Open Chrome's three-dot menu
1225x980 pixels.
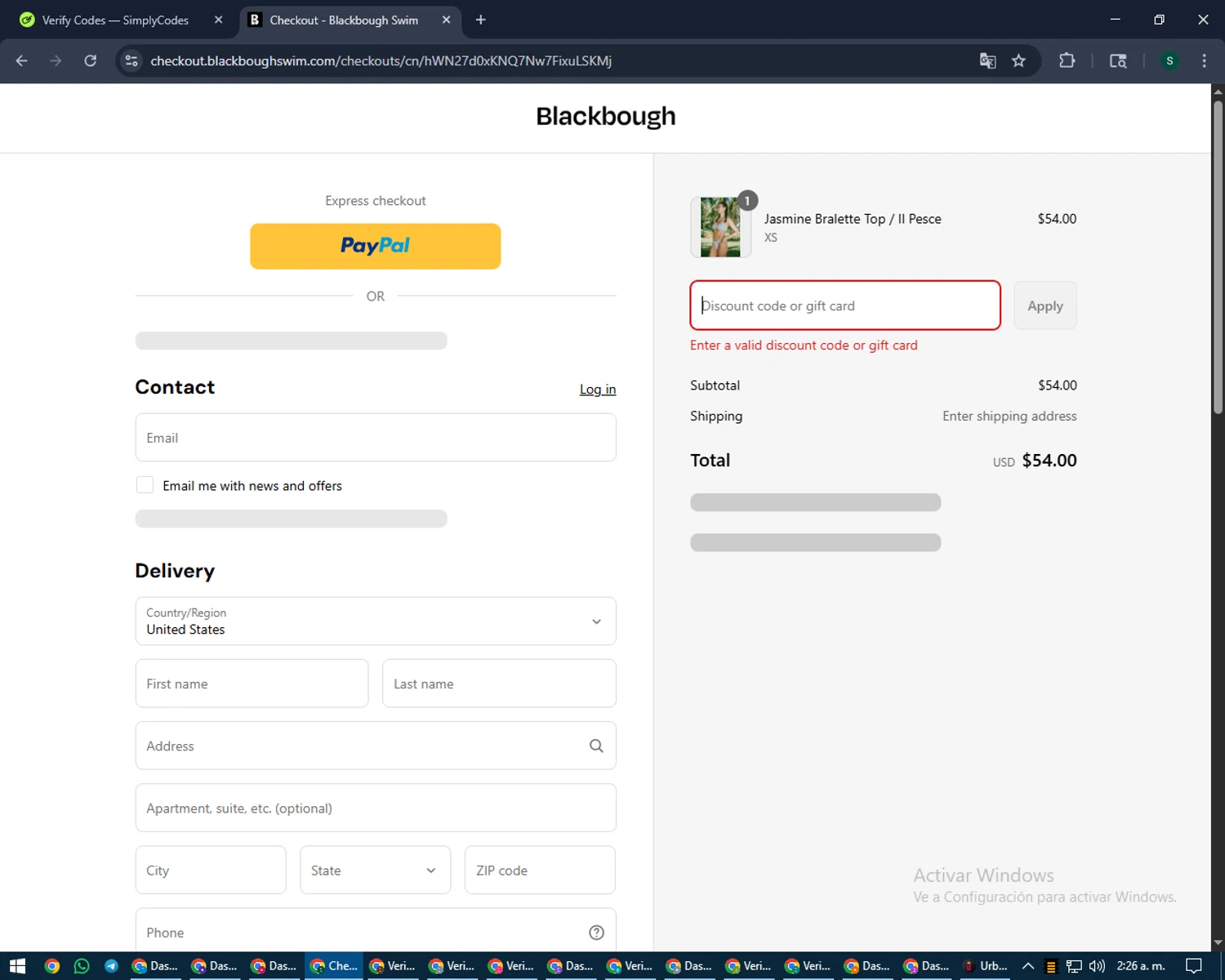click(1204, 60)
